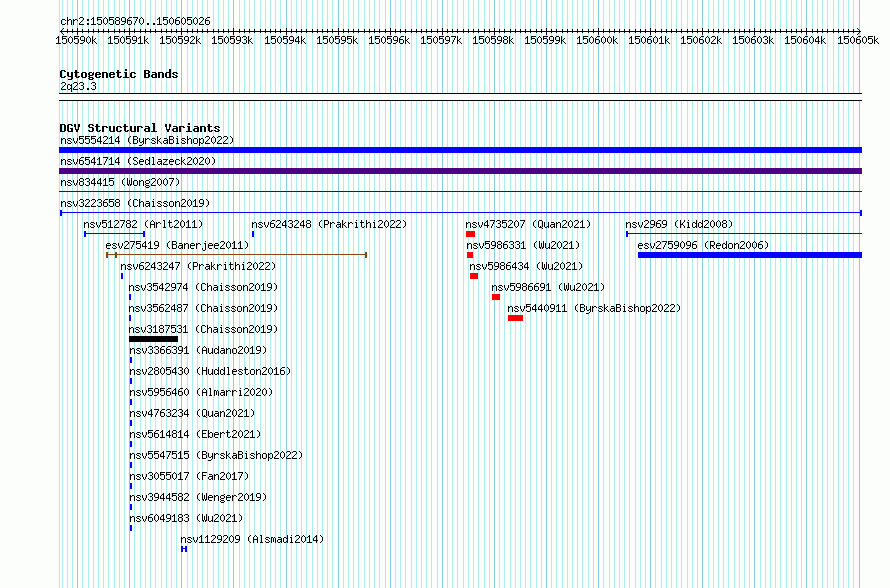
Task: Click the nsv5986691 (Wu2021) label
Action: pyautogui.click(x=548, y=287)
